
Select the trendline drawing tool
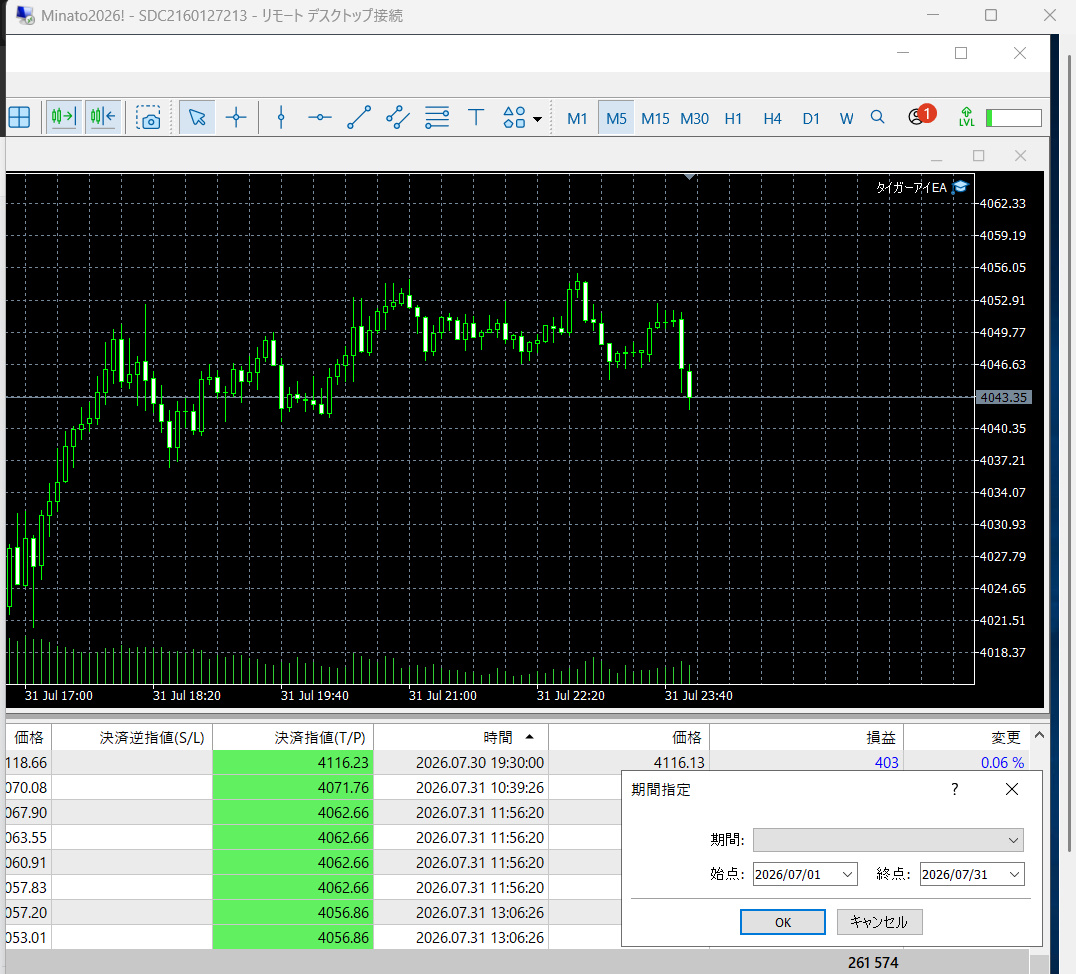click(x=359, y=117)
